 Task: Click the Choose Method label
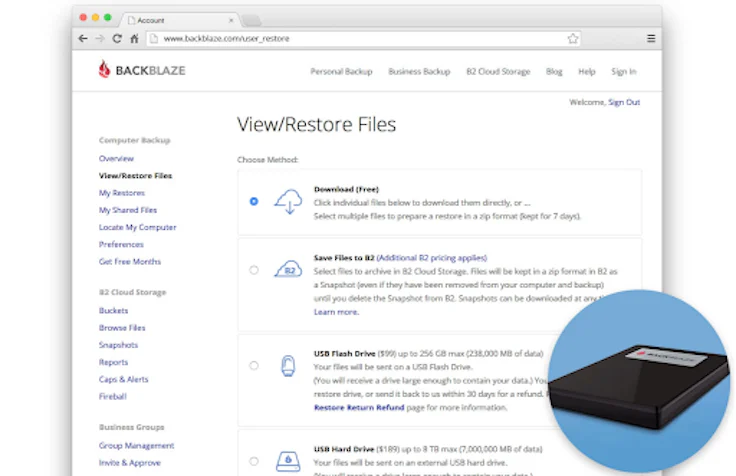[268, 160]
